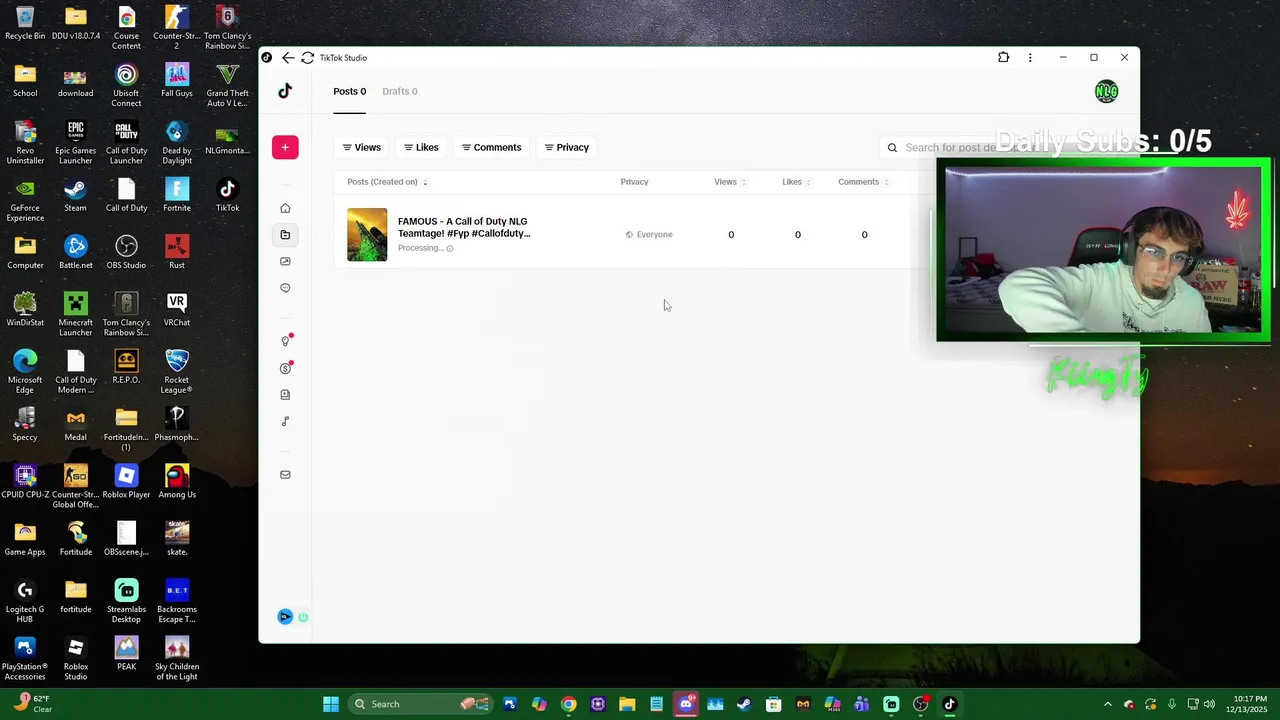Open Steam desktop shortcut

pyautogui.click(x=75, y=195)
